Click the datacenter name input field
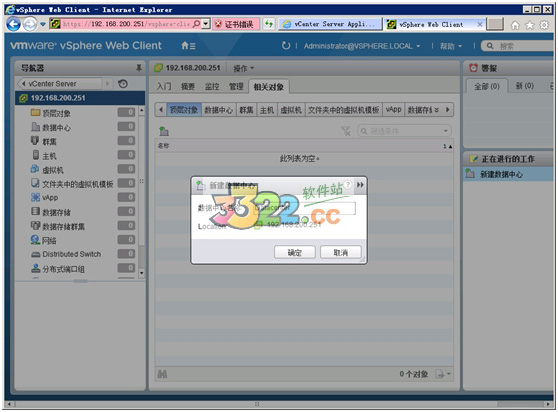This screenshot has width=558, height=412. click(304, 208)
